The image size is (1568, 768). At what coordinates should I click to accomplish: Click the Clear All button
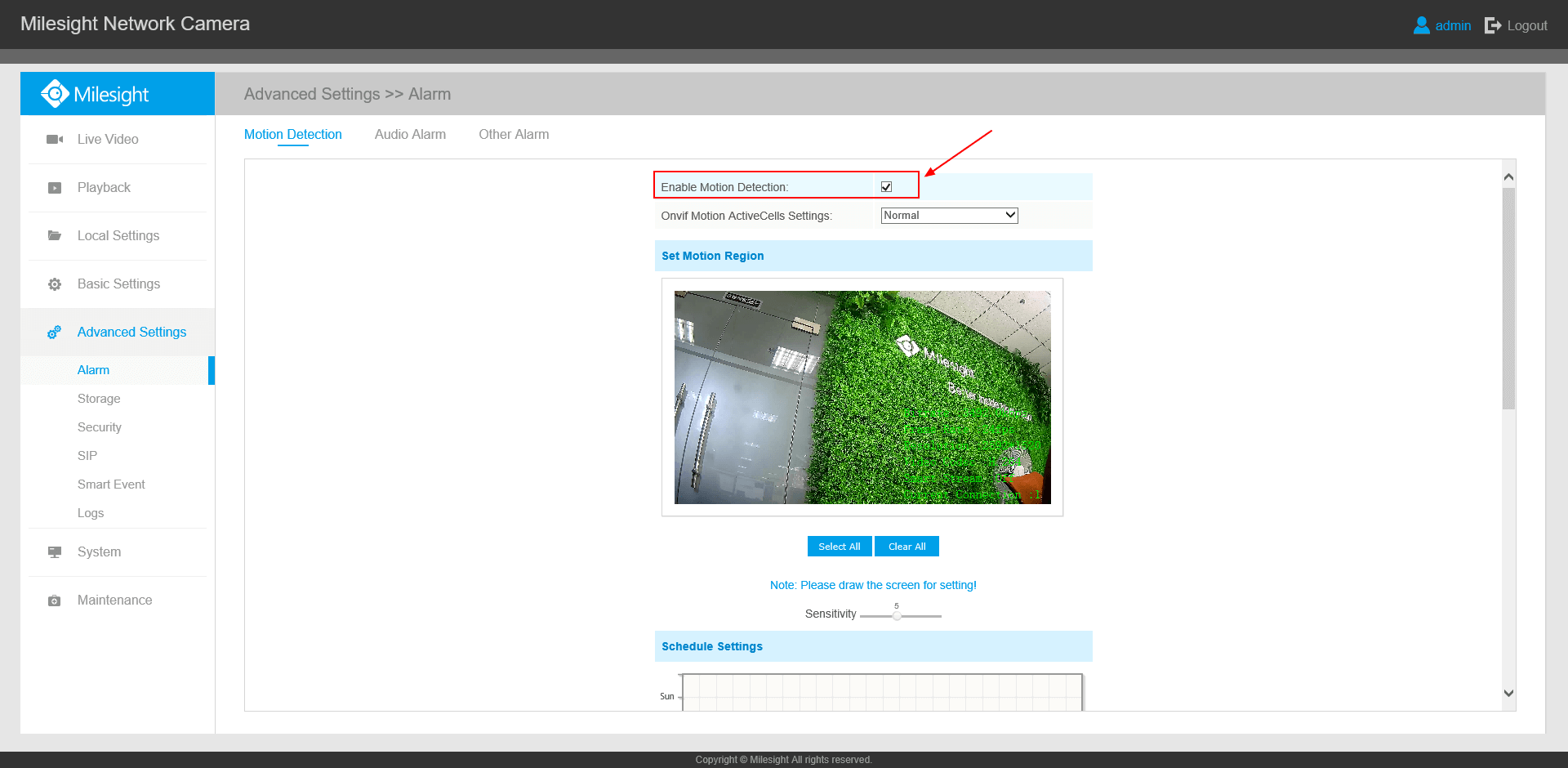pyautogui.click(x=906, y=546)
